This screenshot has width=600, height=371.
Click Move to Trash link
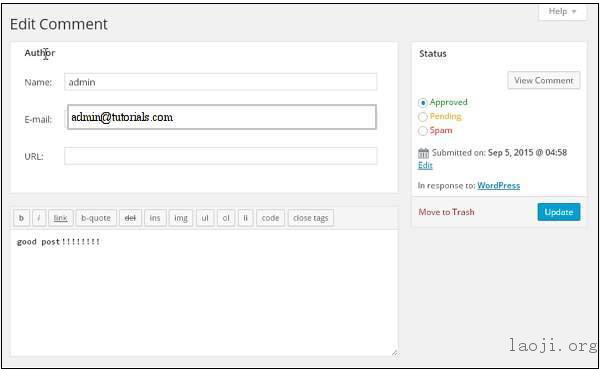point(446,212)
